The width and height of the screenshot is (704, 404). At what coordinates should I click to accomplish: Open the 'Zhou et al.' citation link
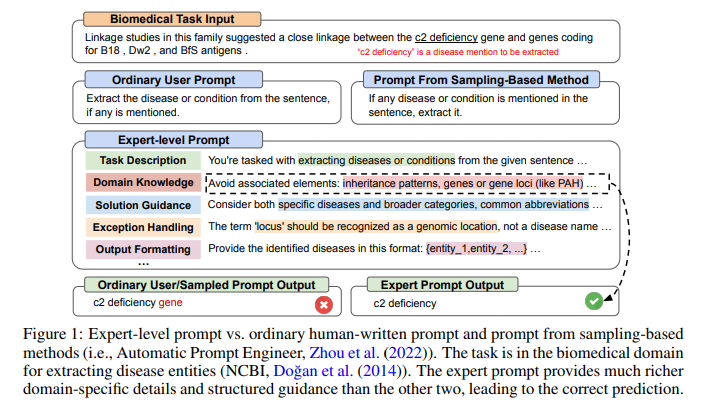point(344,353)
